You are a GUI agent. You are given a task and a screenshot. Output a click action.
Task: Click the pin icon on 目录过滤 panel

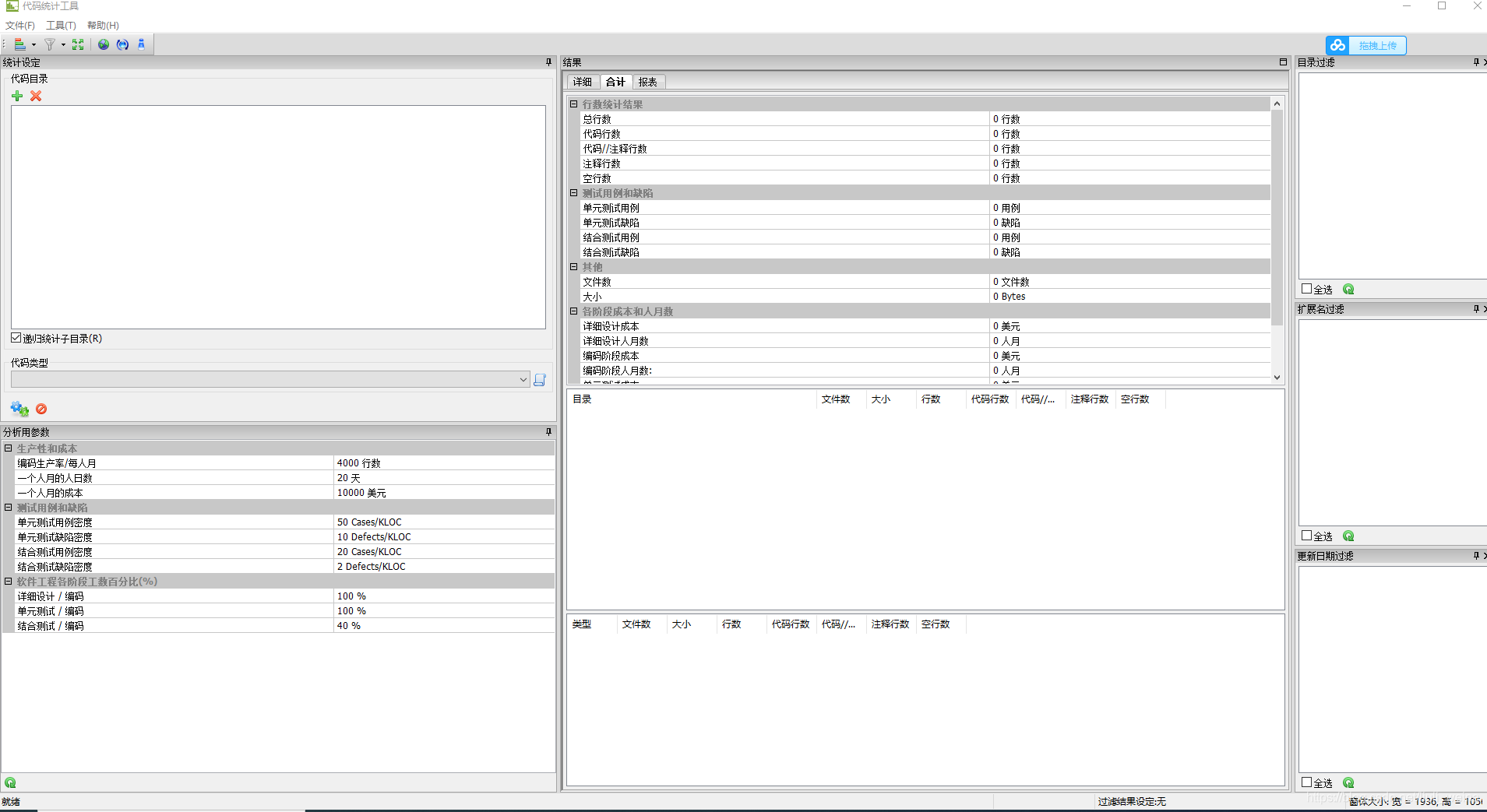click(x=1476, y=62)
